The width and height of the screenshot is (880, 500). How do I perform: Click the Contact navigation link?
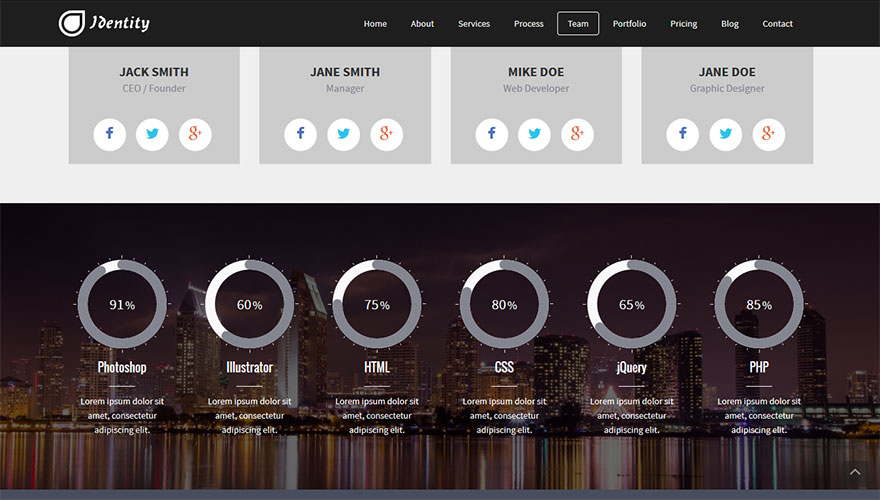pos(777,24)
